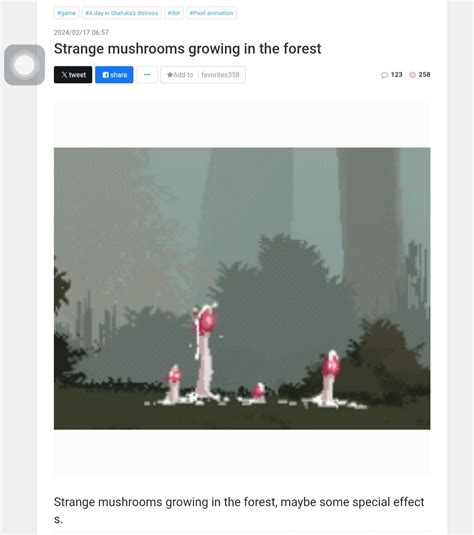Open the pixel mushroom forest image
The width and height of the screenshot is (474, 535).
click(242, 288)
